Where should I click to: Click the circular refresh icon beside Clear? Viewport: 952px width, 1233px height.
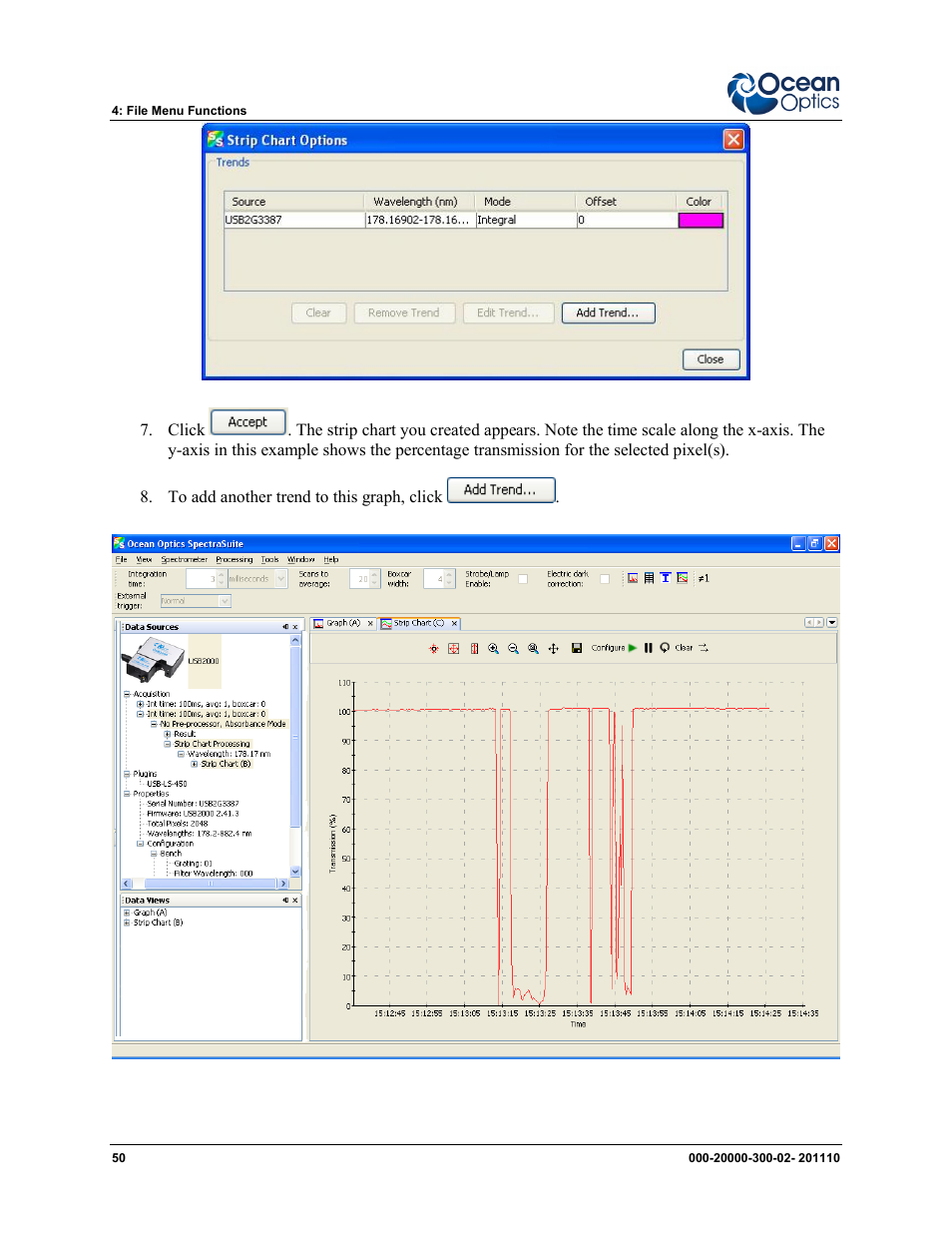[x=665, y=648]
